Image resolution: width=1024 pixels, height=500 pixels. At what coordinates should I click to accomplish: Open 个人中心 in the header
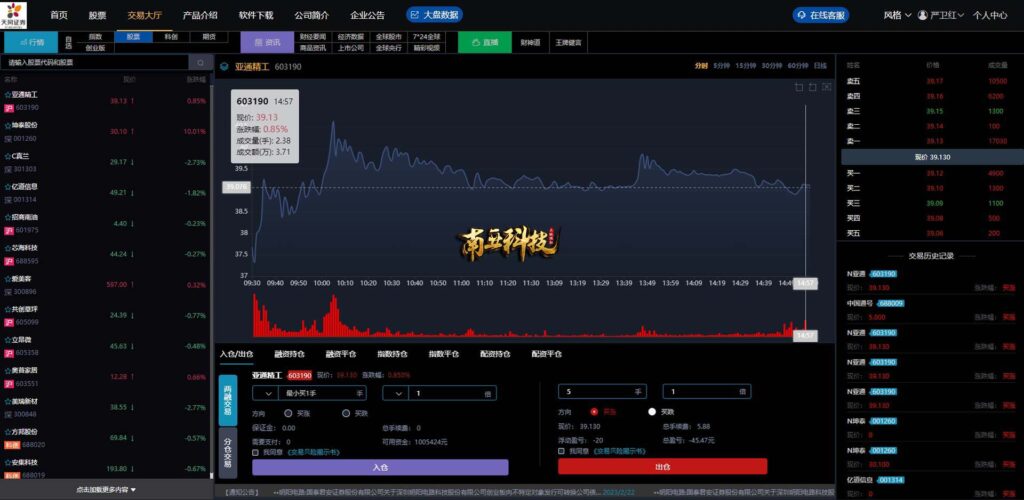pyautogui.click(x=990, y=15)
